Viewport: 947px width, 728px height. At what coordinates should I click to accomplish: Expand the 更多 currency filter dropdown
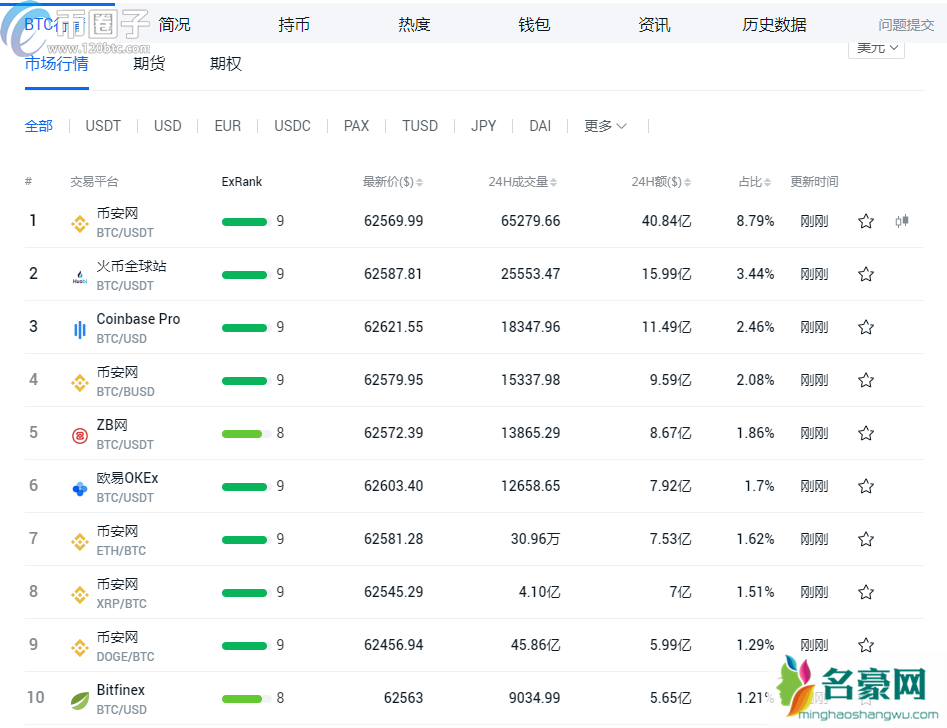point(605,126)
